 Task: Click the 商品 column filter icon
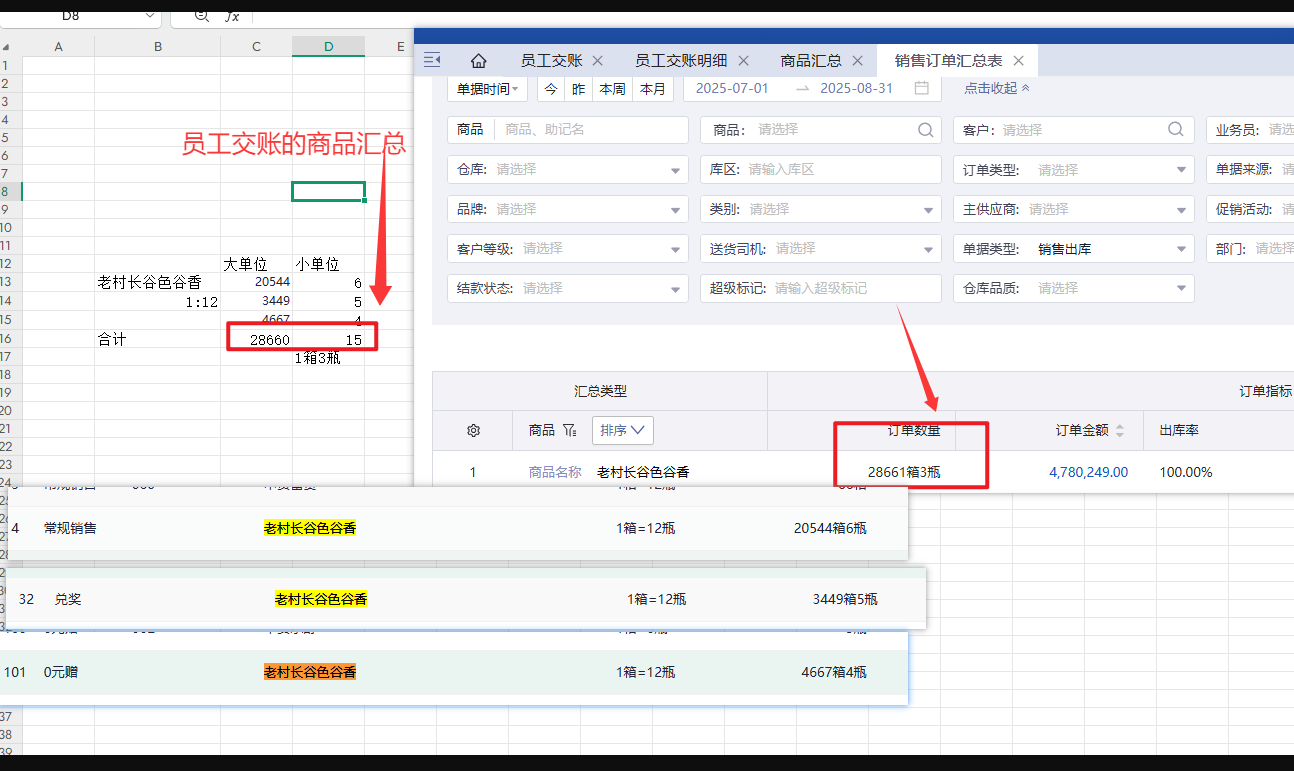570,431
